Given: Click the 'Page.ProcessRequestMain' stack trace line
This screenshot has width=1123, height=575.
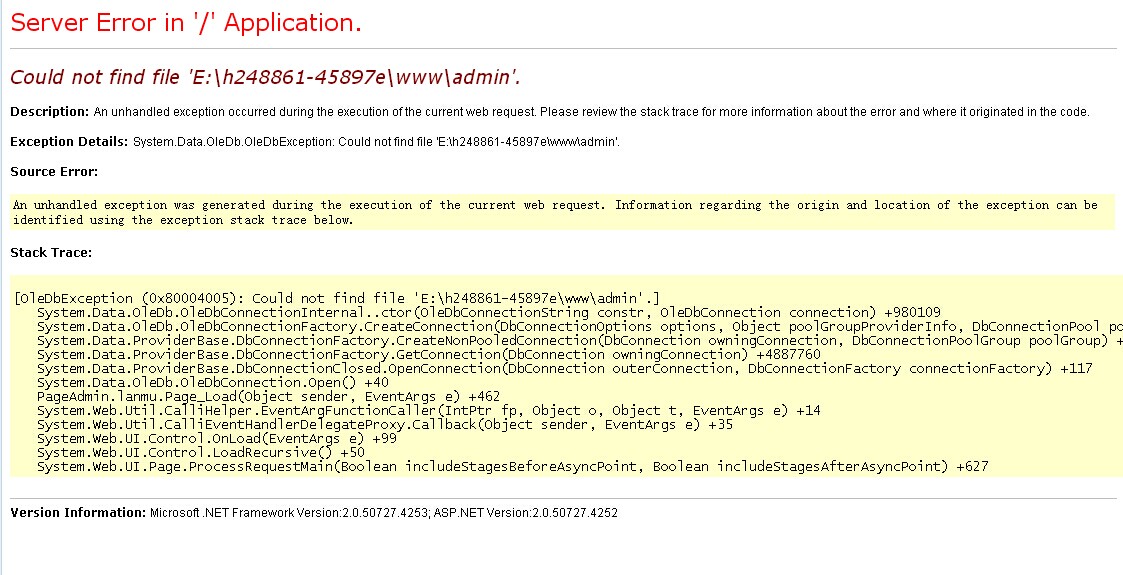Looking at the screenshot, I should coord(512,466).
